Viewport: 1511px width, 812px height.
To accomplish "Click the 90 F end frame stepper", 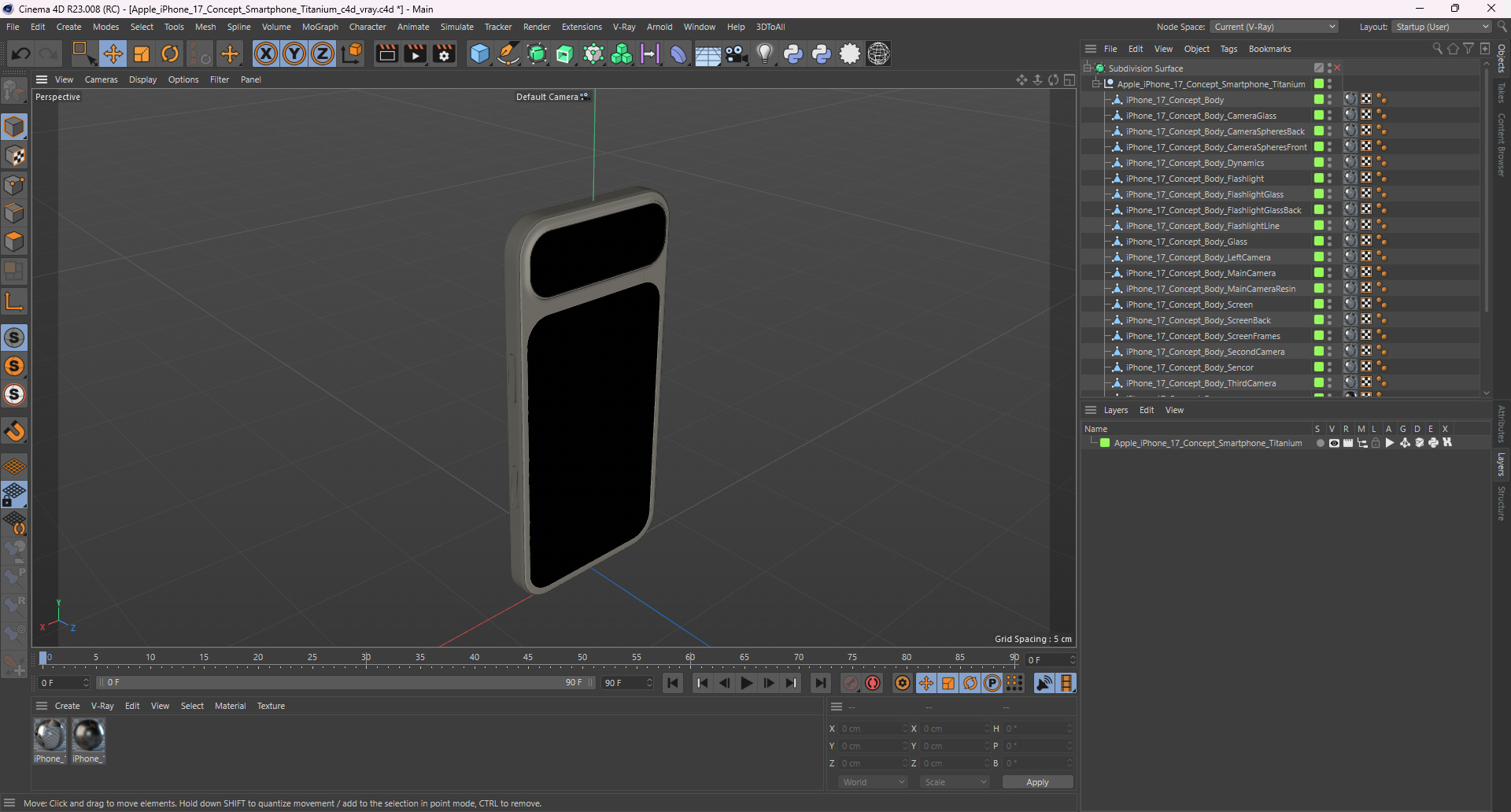I will [650, 683].
